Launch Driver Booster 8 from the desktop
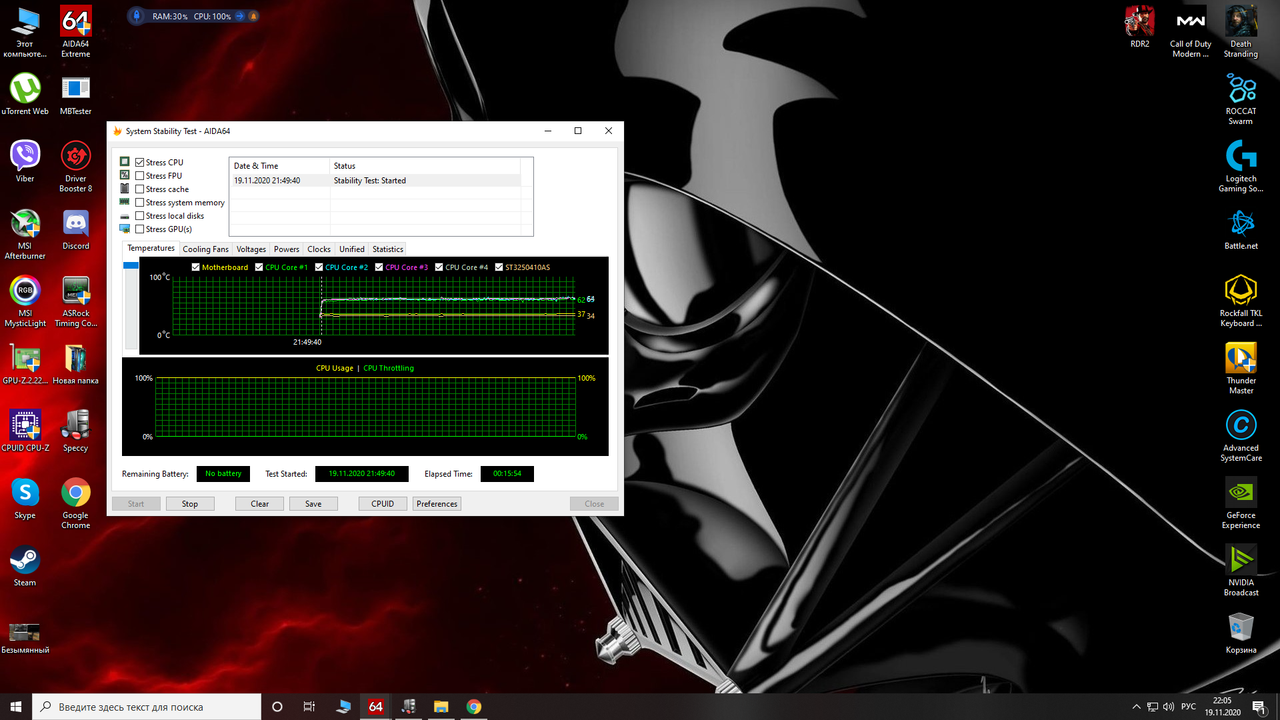Image resolution: width=1280 pixels, height=720 pixels. click(75, 166)
